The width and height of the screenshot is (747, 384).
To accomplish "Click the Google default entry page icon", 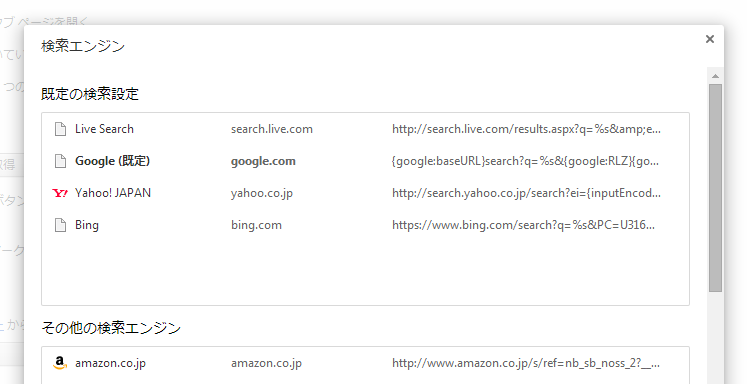I will 60,161.
